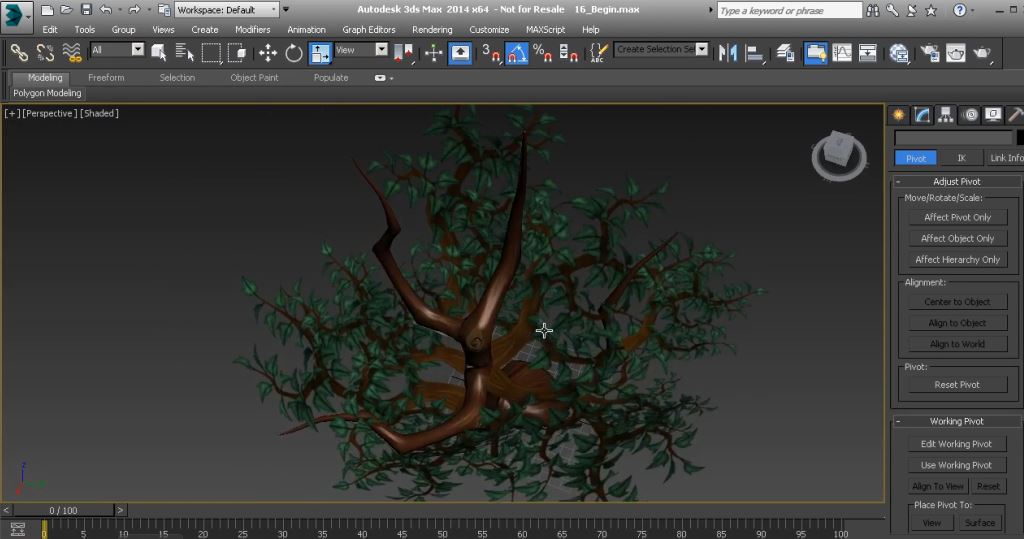The image size is (1024, 539).
Task: Open the Schematic View icon
Action: coord(868,52)
